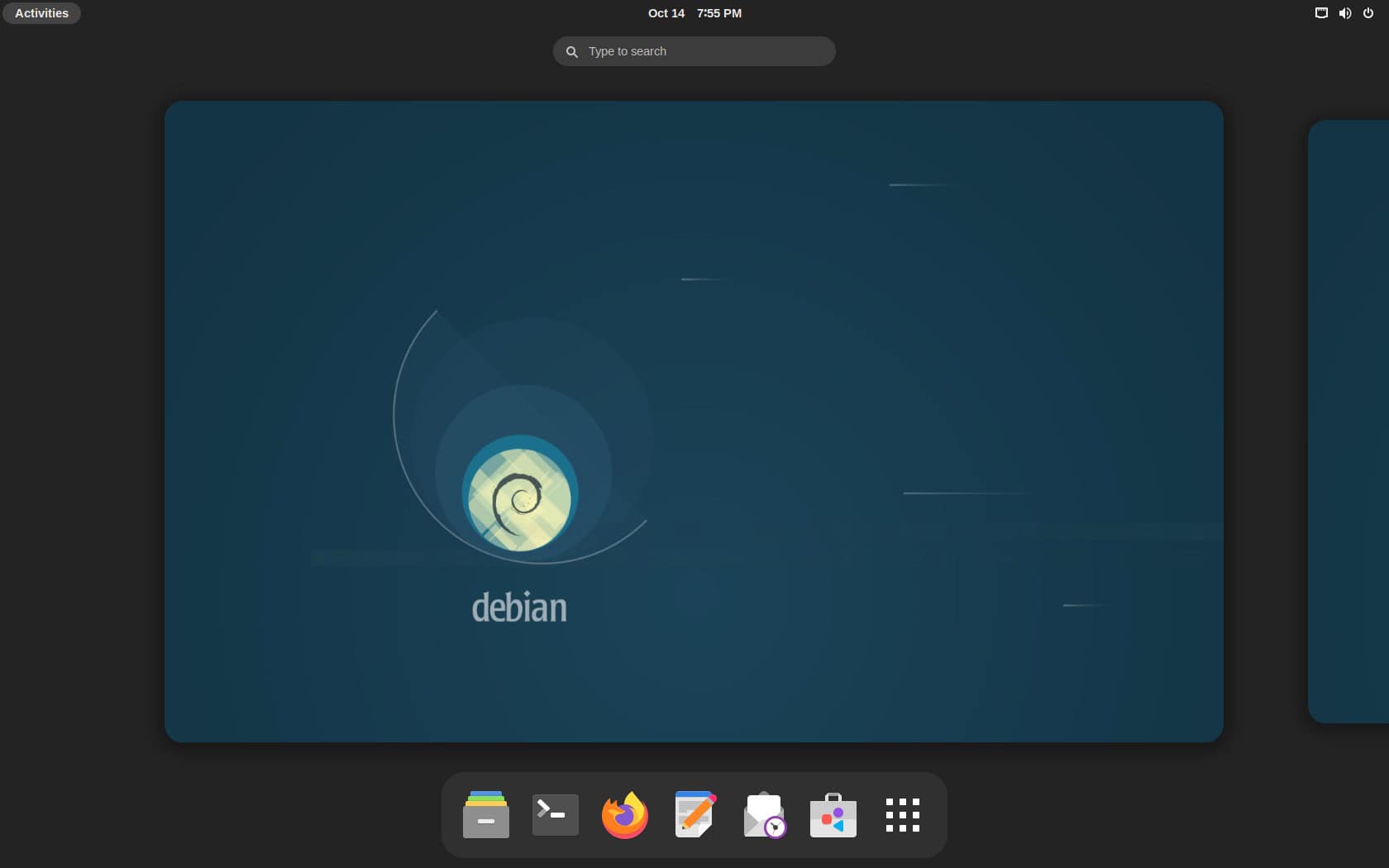
Task: Open the calendar by clicking Oct 14
Action: (666, 13)
